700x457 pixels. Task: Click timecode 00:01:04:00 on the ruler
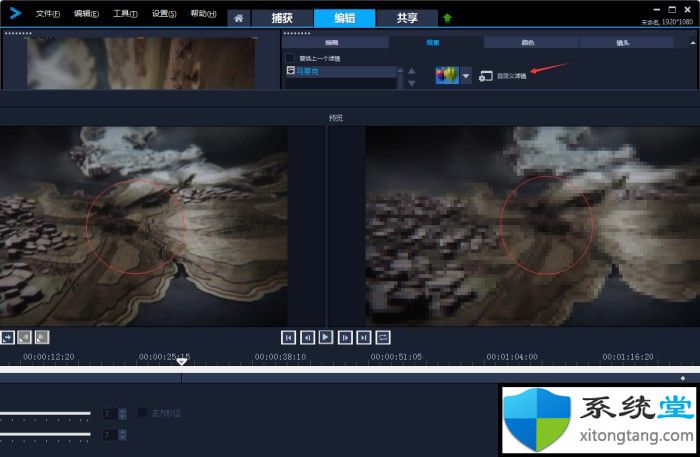tap(512, 357)
